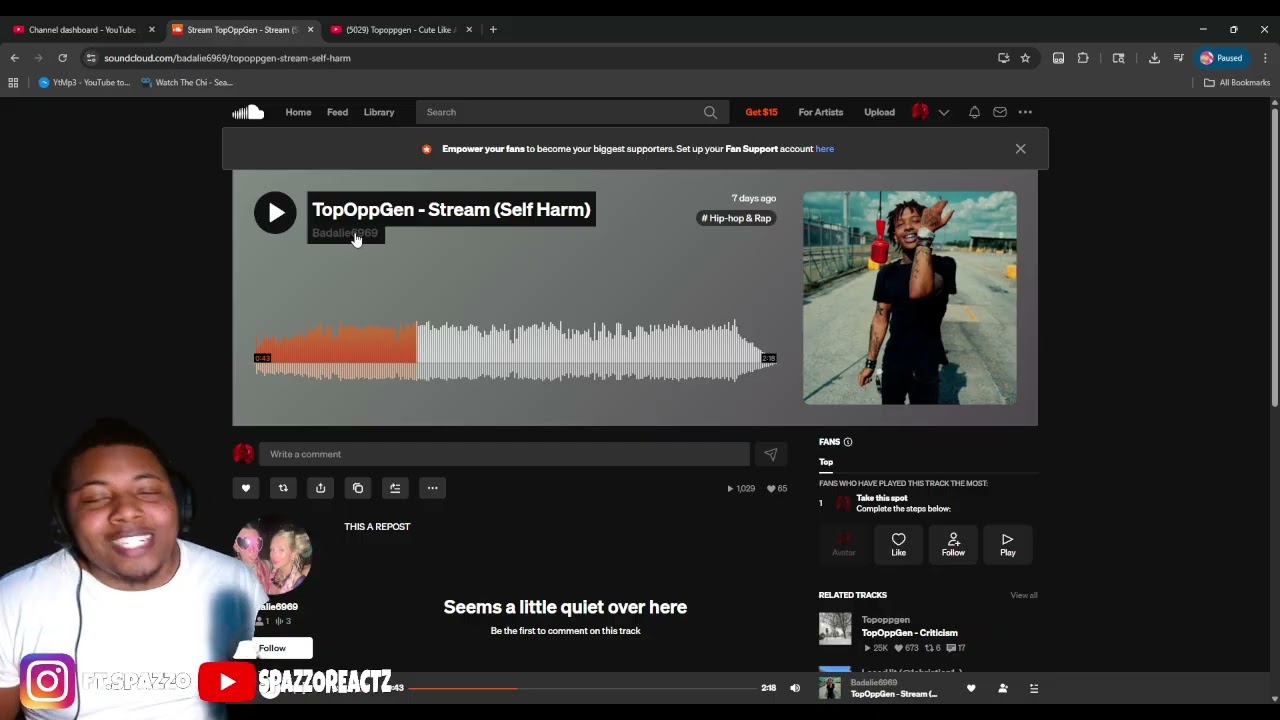This screenshot has height=720, width=1280.
Task: Like the current track in bottom player
Action: pyautogui.click(x=971, y=688)
